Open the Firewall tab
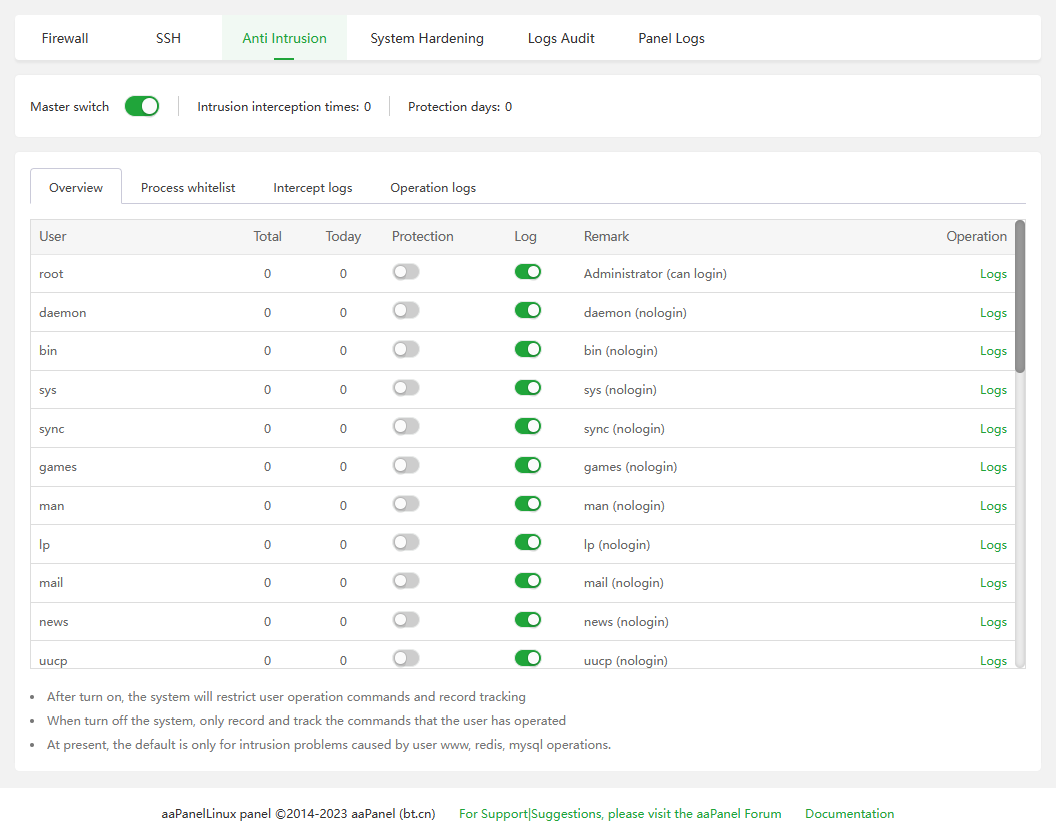 point(65,38)
